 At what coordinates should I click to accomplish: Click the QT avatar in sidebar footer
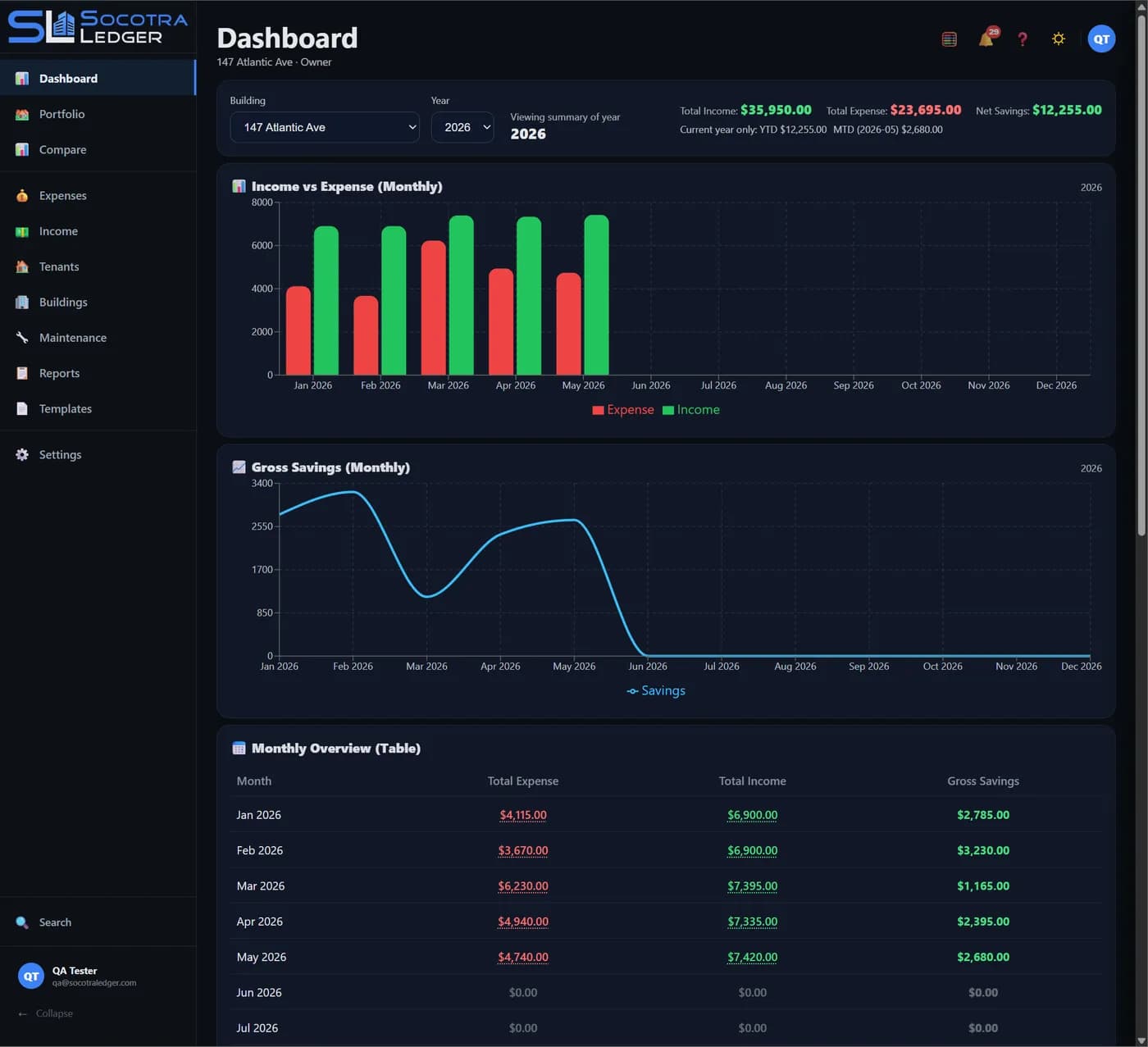[30, 976]
